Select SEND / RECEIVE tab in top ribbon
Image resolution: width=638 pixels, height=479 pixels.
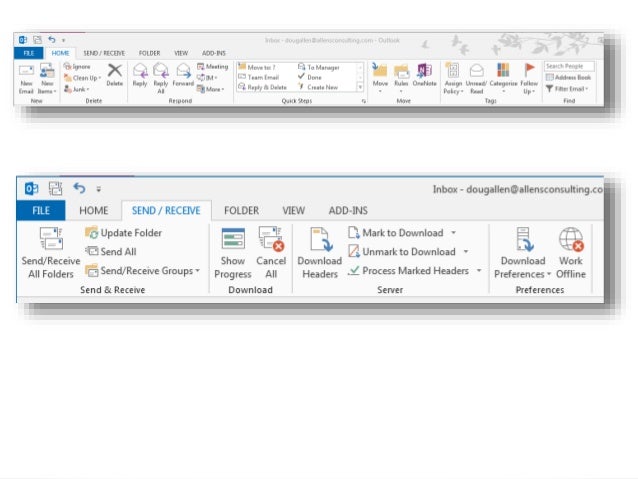[104, 53]
